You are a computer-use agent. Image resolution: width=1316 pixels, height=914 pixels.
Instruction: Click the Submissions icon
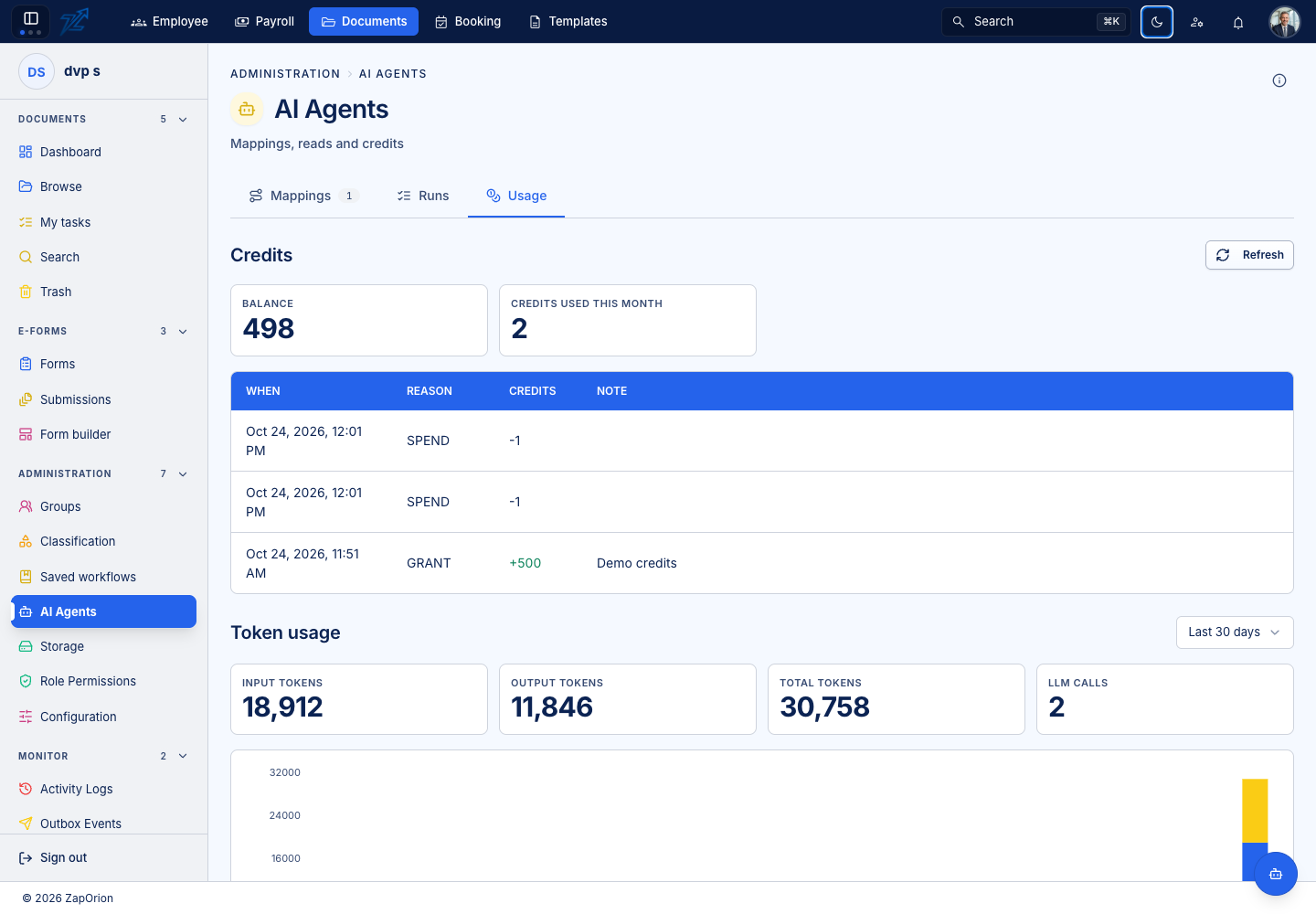tap(26, 399)
